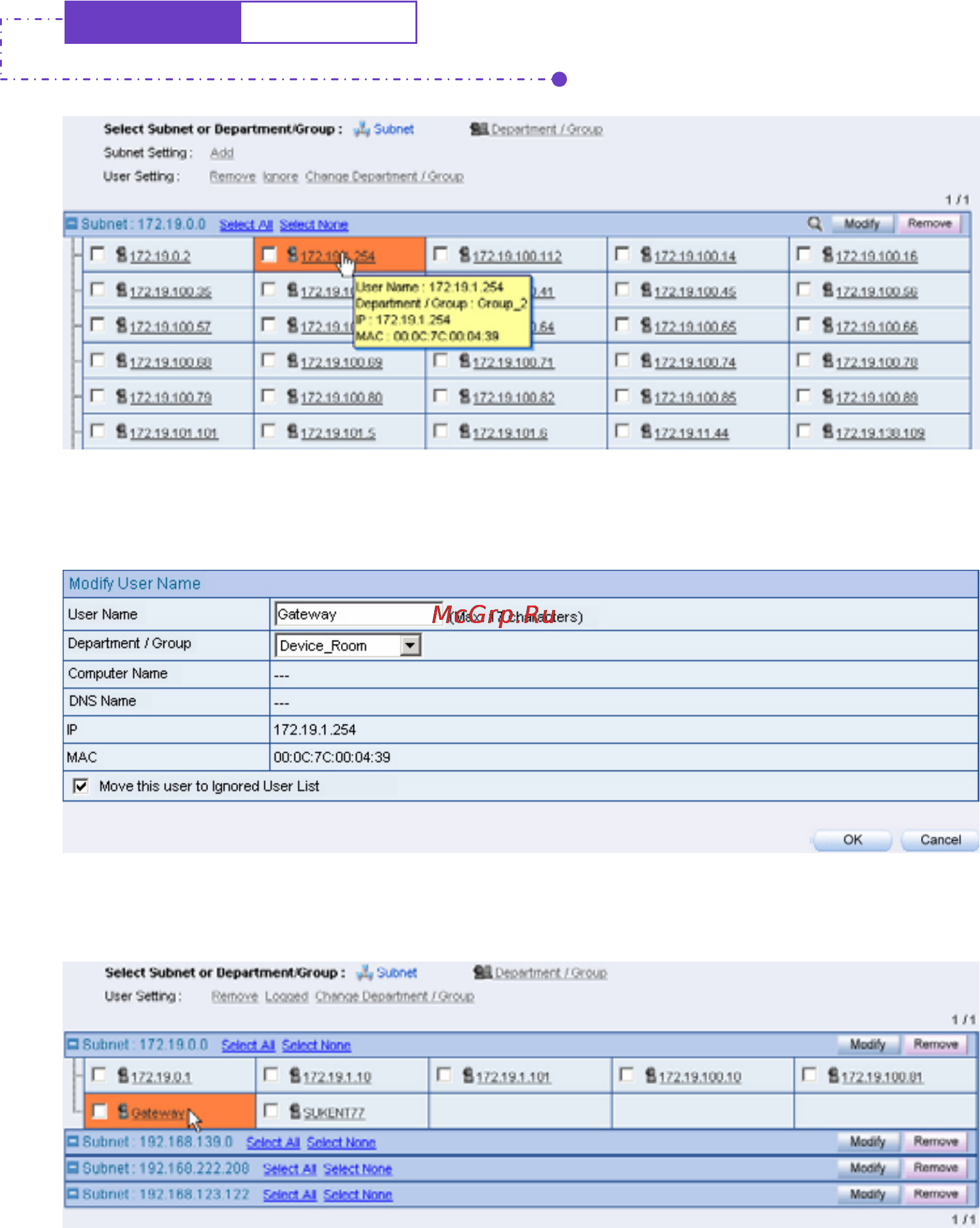Click user icon beside 172.19.100.16
The image size is (980, 1228).
pos(828,255)
